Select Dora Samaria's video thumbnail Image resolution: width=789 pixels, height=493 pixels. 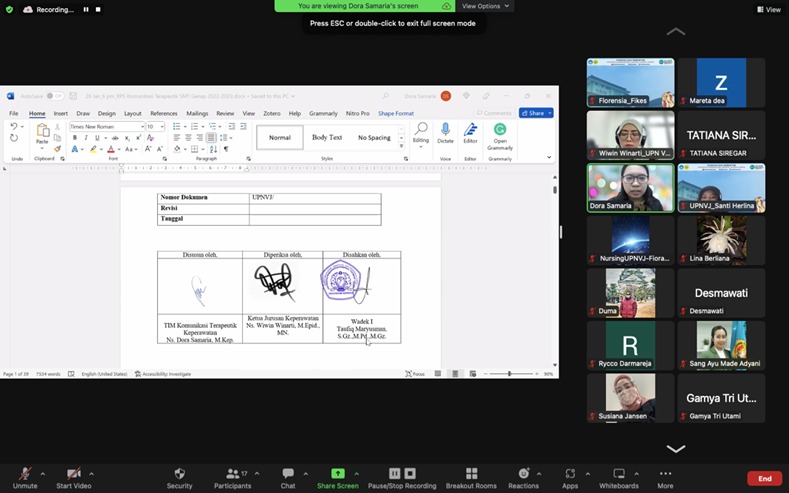(x=630, y=187)
